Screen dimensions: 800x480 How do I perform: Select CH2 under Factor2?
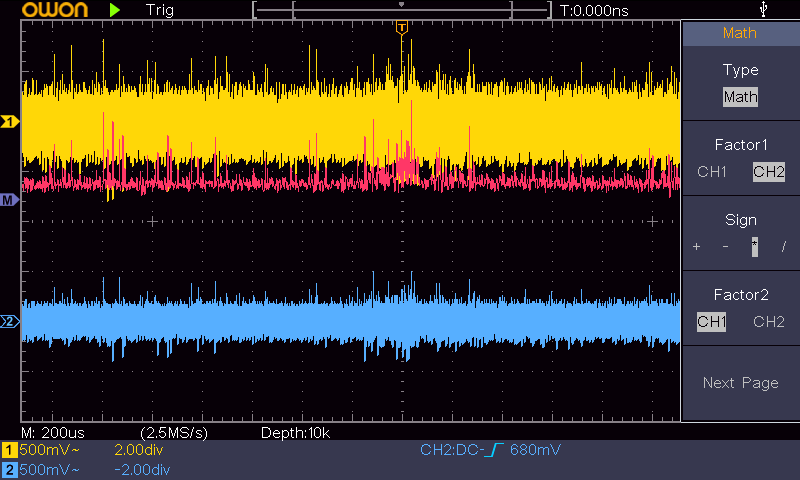(768, 321)
